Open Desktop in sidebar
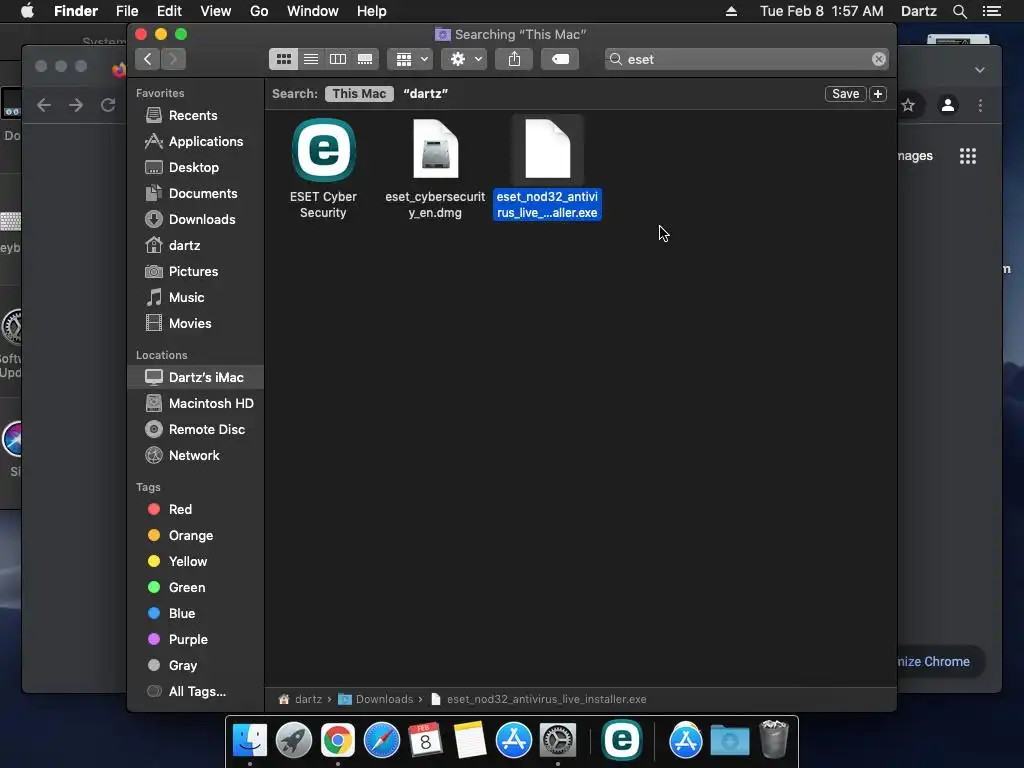The height and width of the screenshot is (768, 1024). (x=195, y=168)
